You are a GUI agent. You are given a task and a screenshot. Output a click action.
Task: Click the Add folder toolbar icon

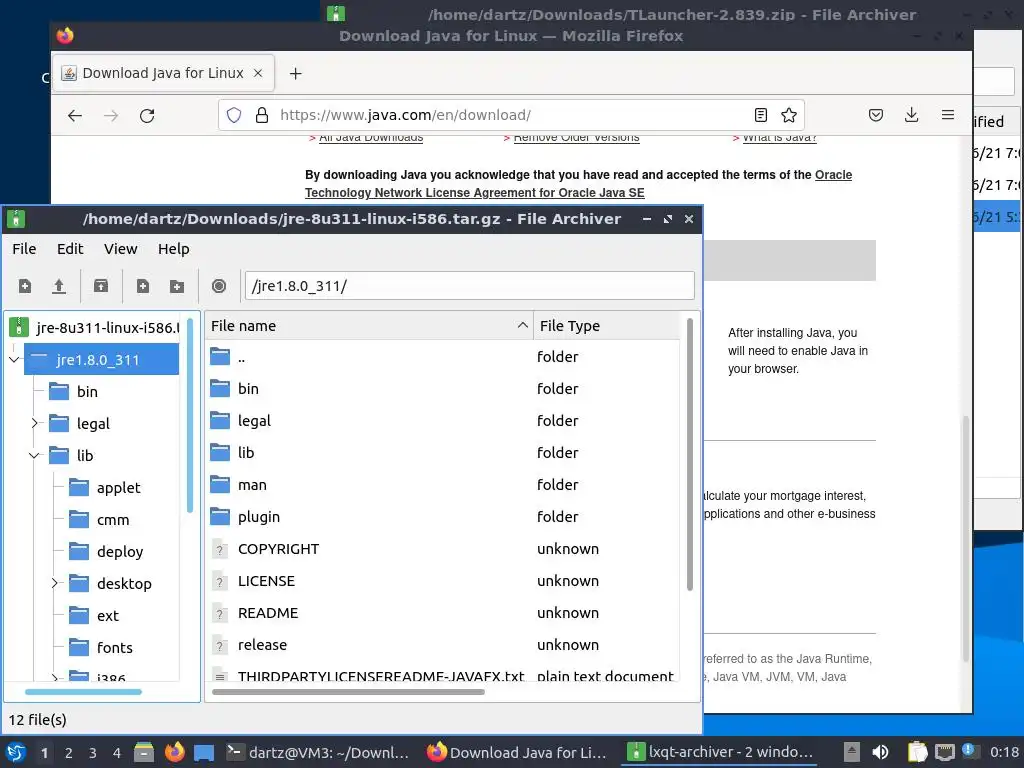point(176,286)
